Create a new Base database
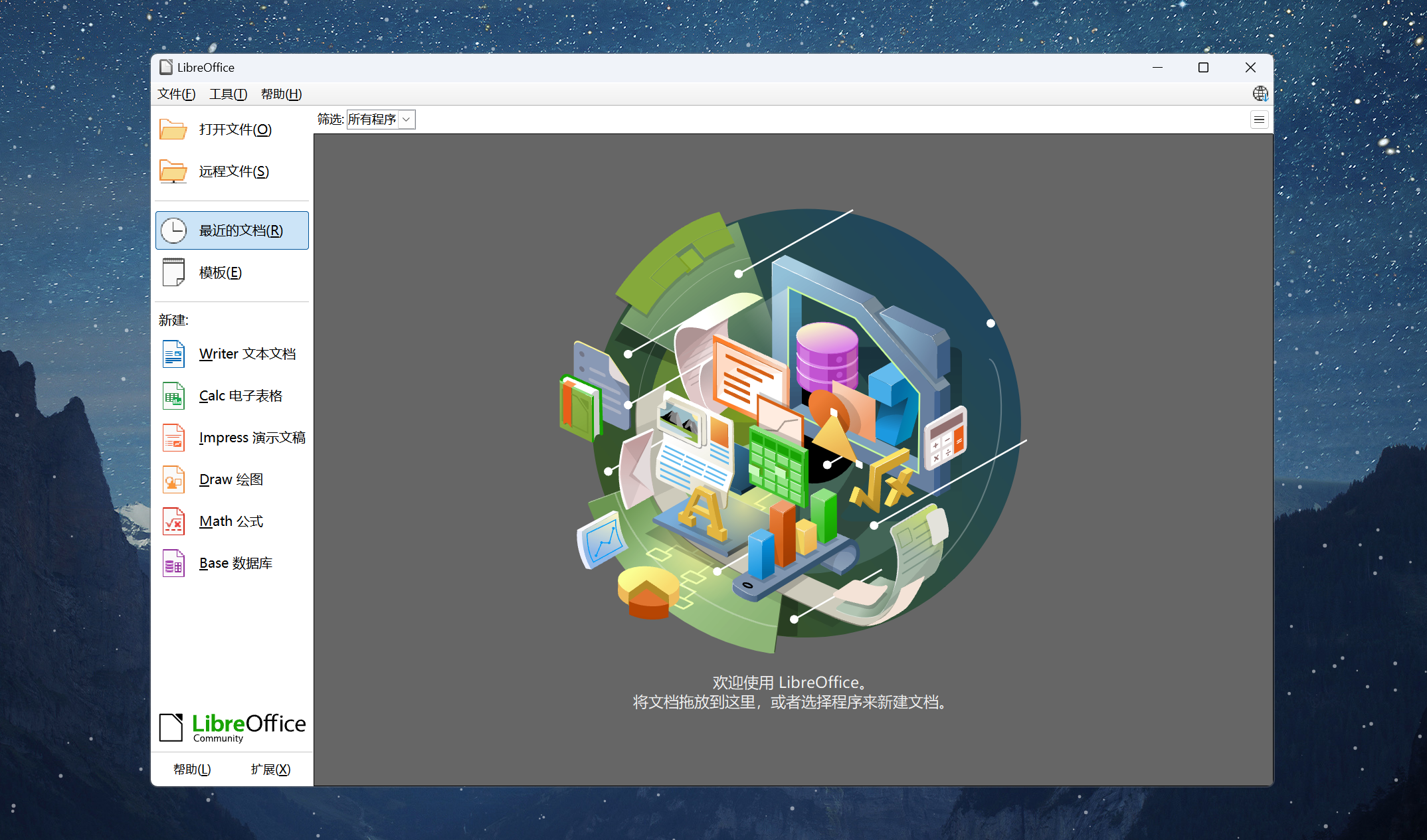 click(x=235, y=563)
